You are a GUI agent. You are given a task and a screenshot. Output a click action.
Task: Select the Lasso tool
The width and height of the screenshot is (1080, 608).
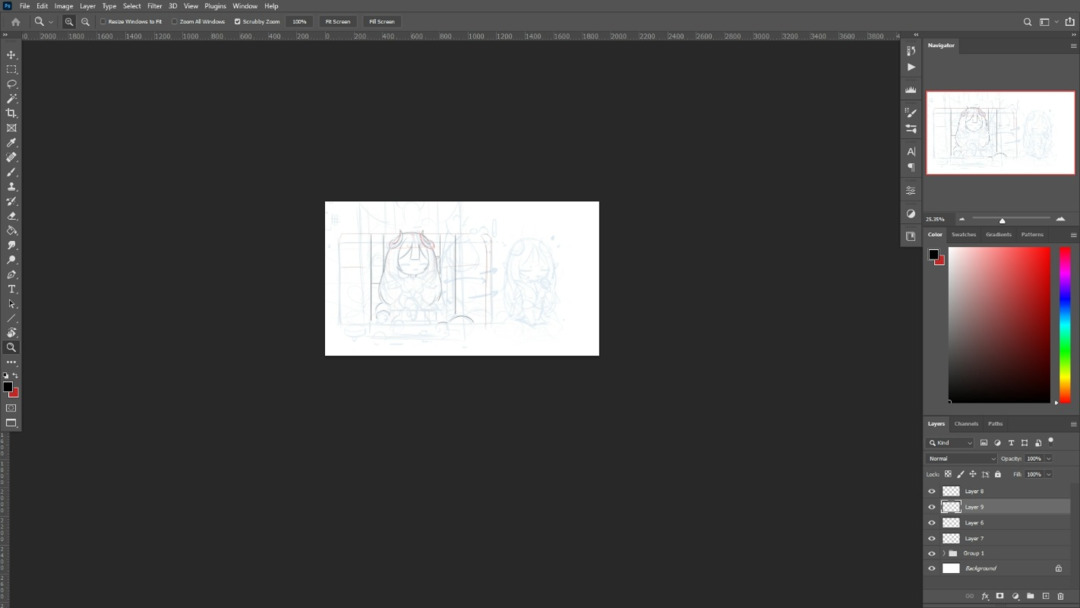12,84
